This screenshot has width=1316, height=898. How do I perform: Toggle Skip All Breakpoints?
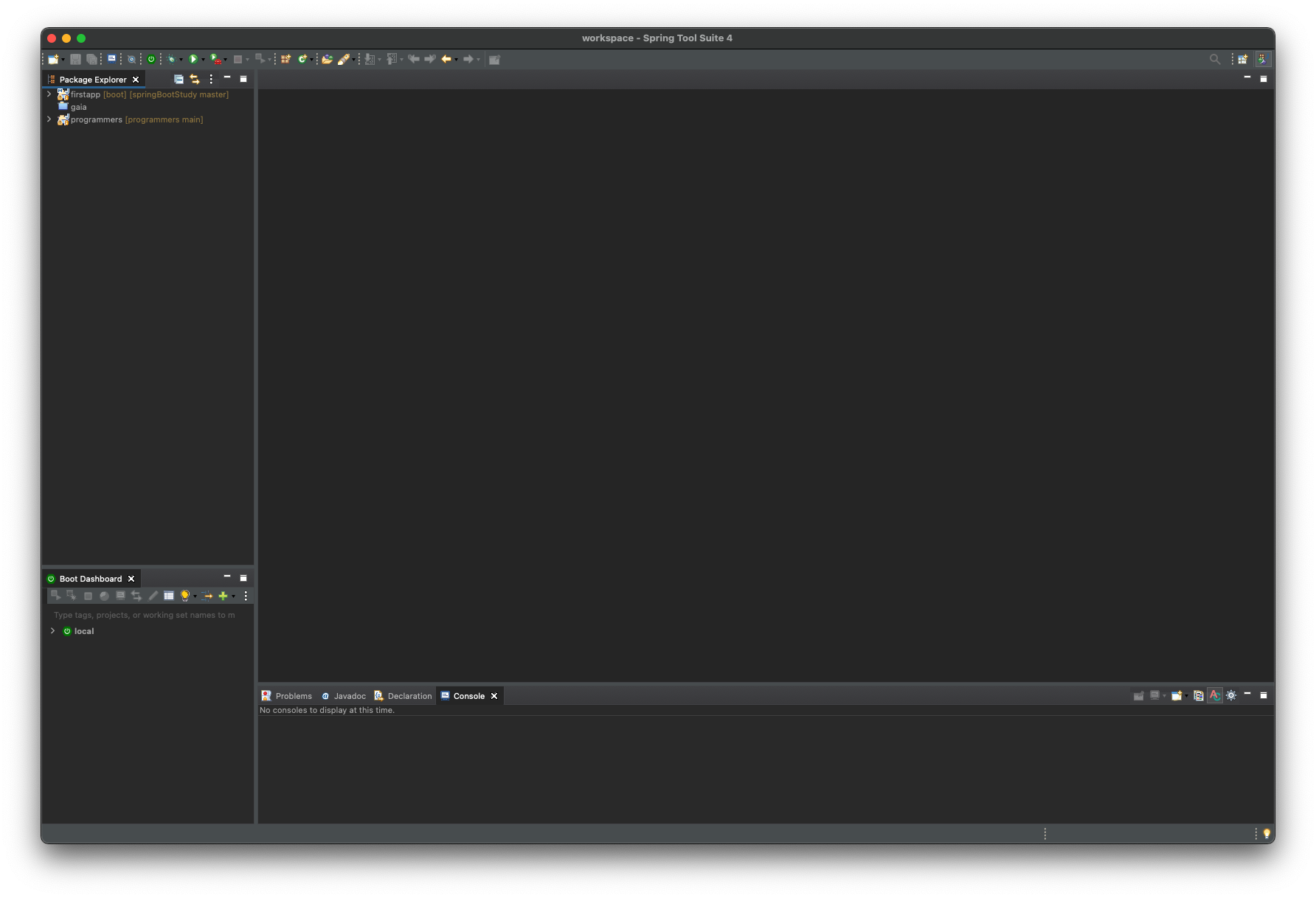[x=131, y=59]
